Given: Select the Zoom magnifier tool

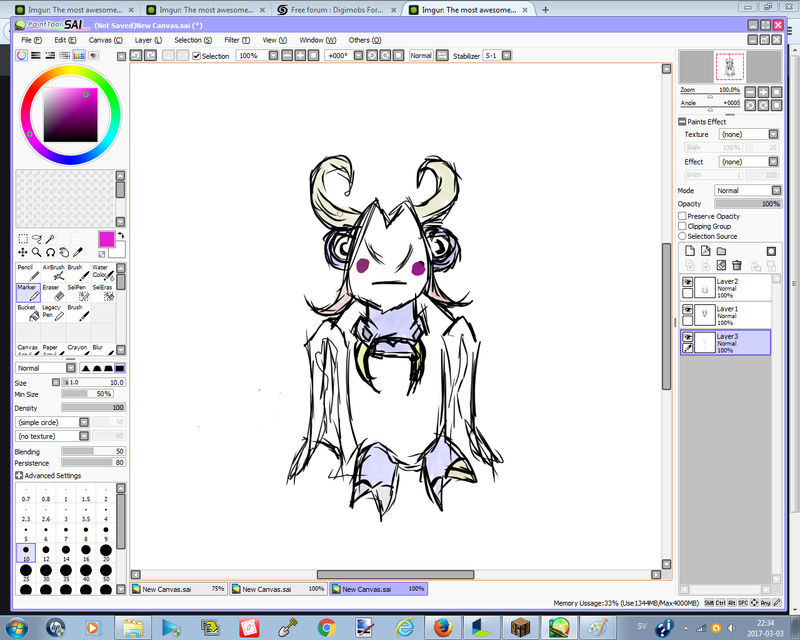Looking at the screenshot, I should 37,252.
